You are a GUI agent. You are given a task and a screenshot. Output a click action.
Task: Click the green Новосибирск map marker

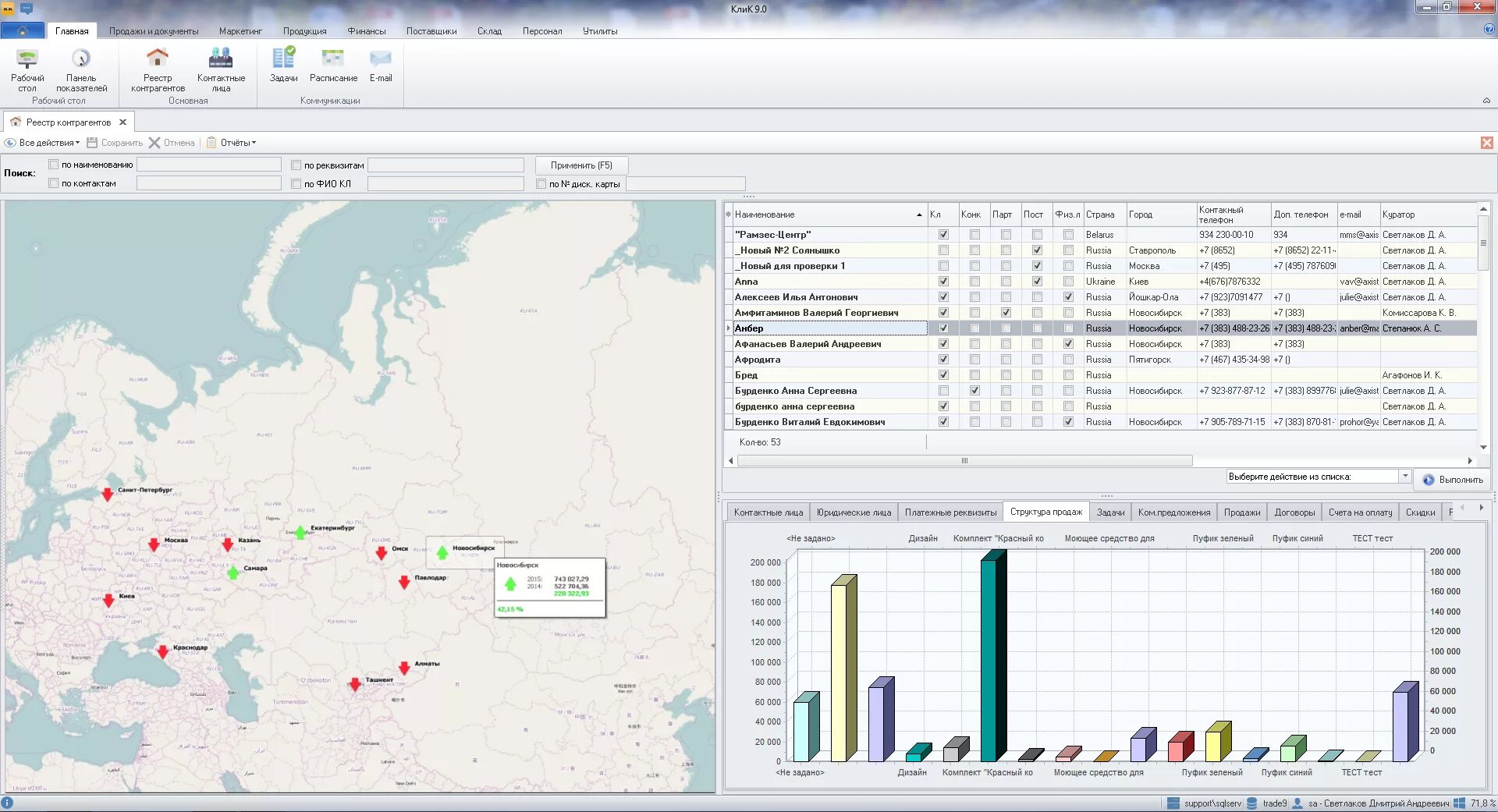click(442, 552)
